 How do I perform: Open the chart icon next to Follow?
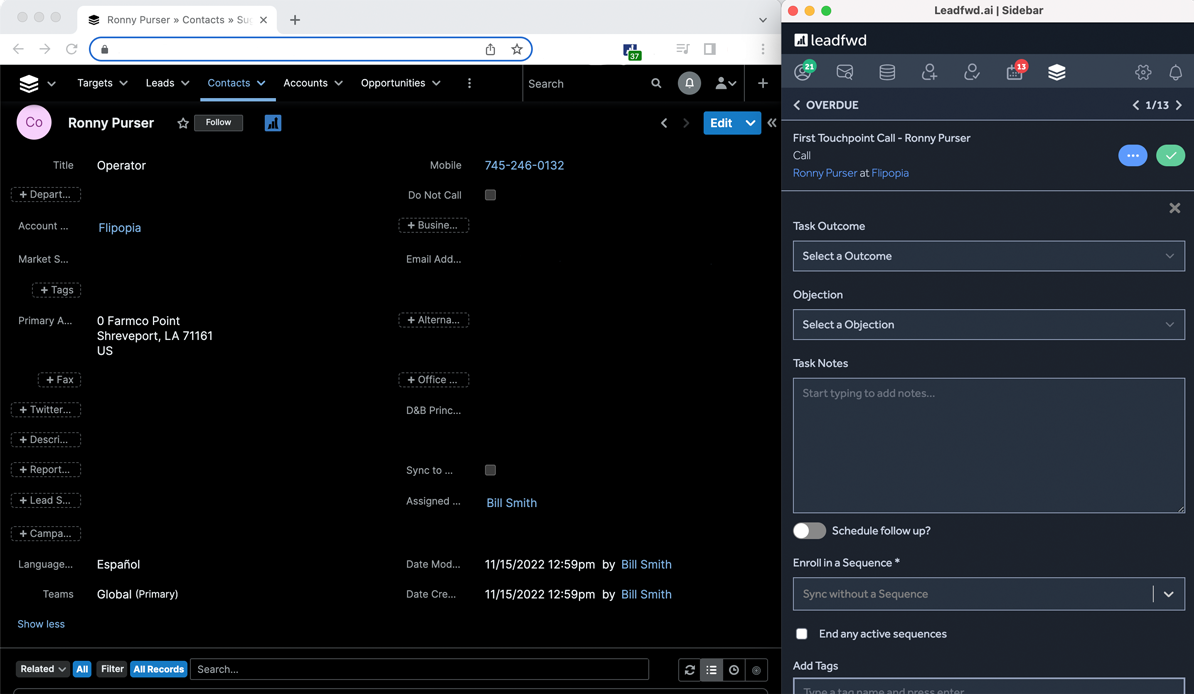tap(273, 123)
